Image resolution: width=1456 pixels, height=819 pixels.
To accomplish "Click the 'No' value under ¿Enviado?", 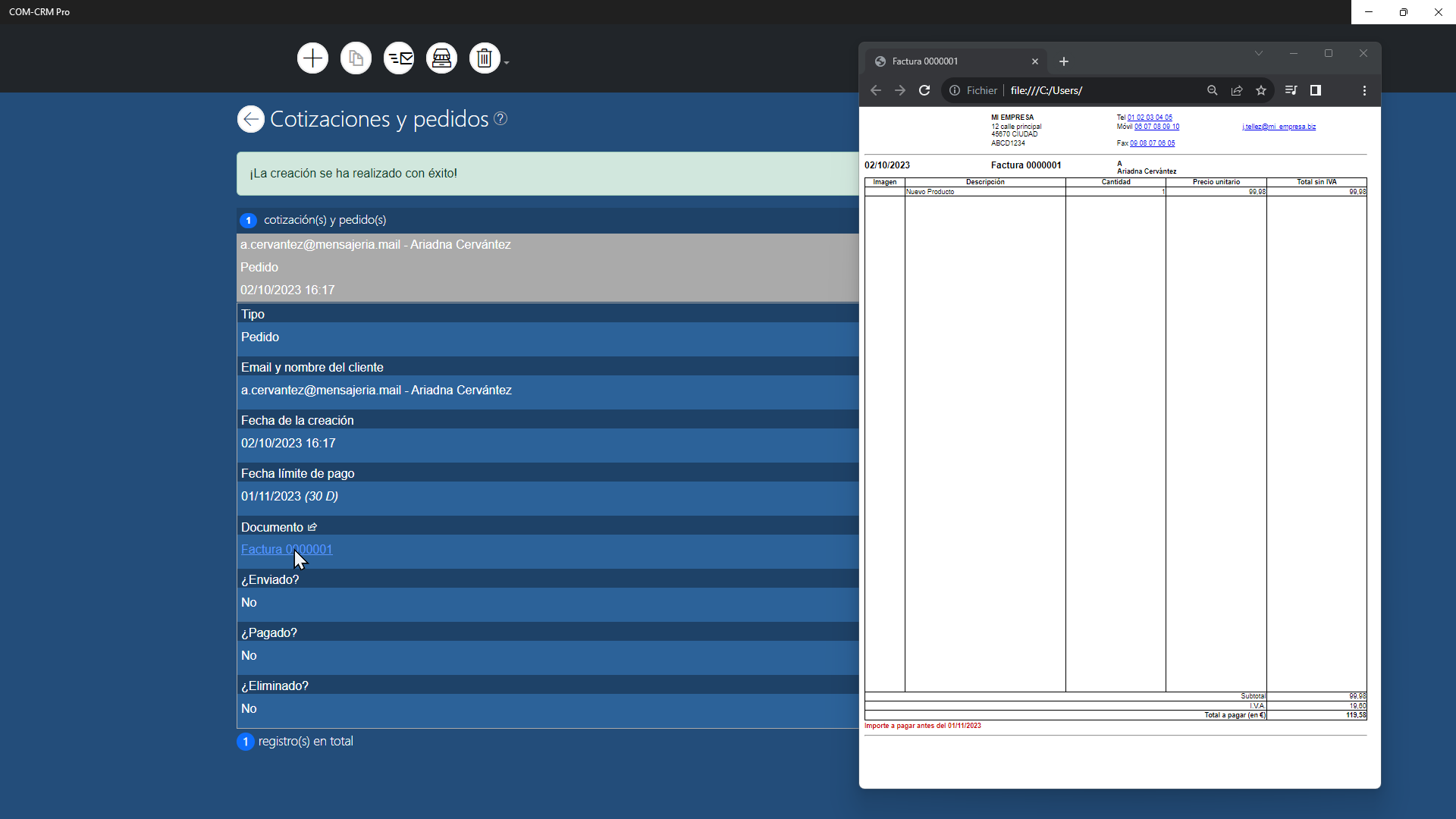I will pos(249,602).
